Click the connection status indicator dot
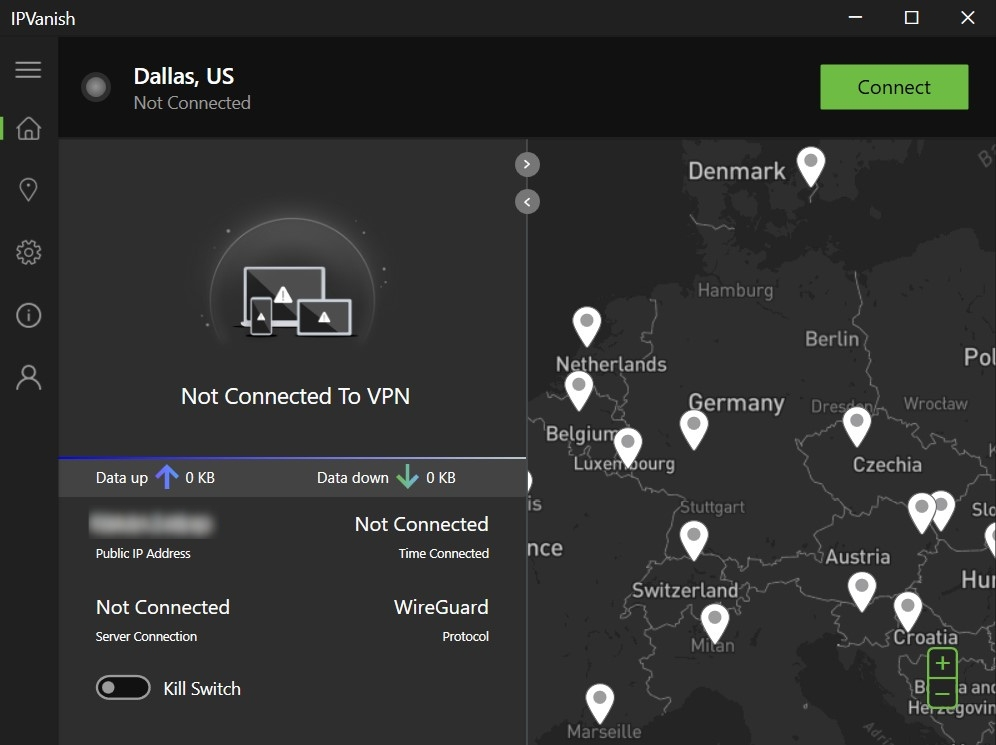 (x=96, y=87)
